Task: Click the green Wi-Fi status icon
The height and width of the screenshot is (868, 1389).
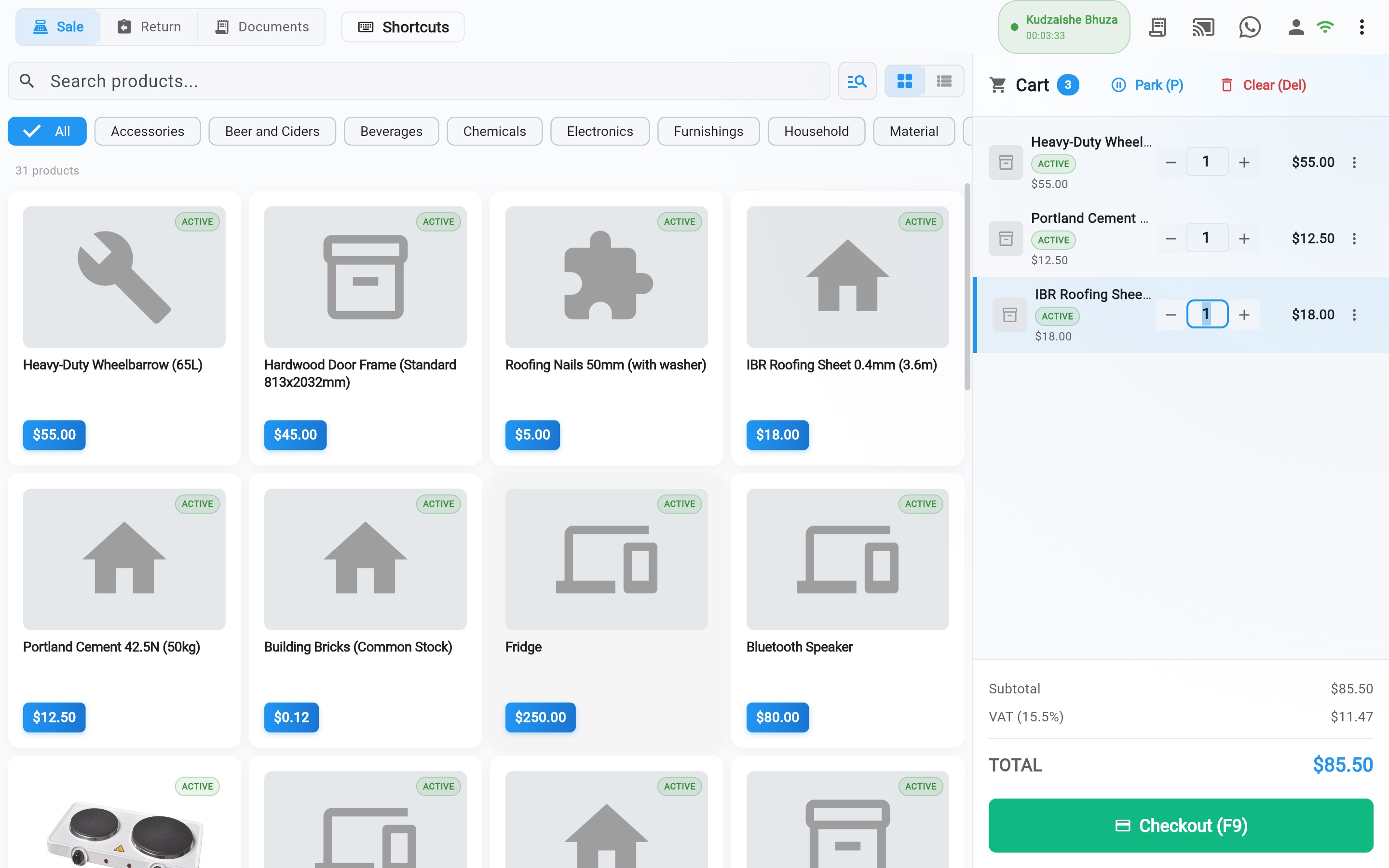Action: coord(1325,27)
